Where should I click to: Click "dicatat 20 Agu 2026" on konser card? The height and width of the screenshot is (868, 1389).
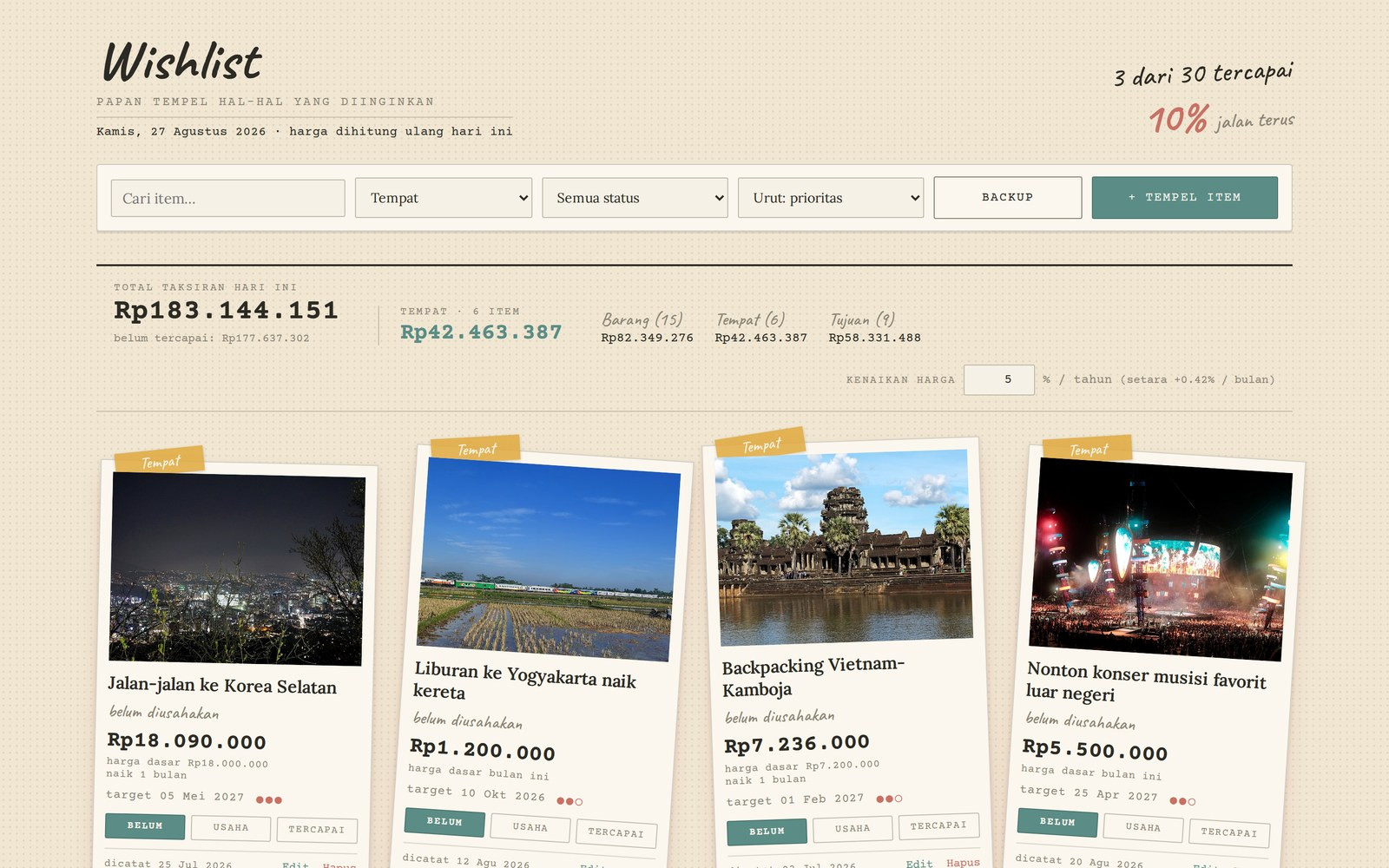click(1079, 861)
